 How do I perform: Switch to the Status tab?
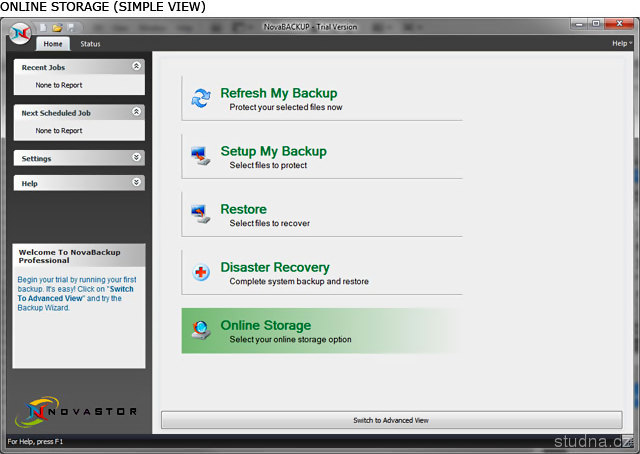pyautogui.click(x=90, y=44)
